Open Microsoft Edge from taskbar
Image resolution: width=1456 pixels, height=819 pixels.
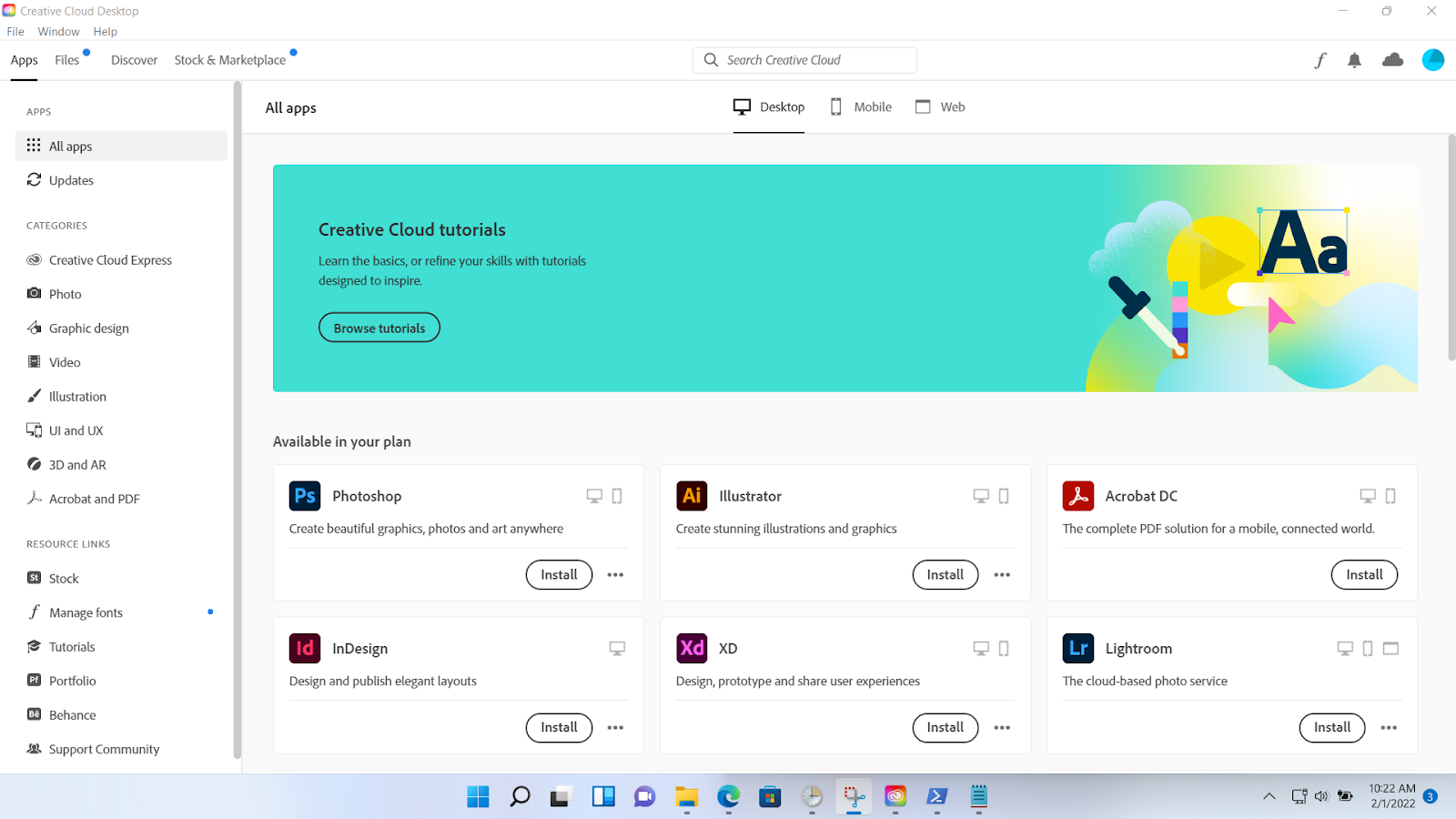tap(728, 797)
